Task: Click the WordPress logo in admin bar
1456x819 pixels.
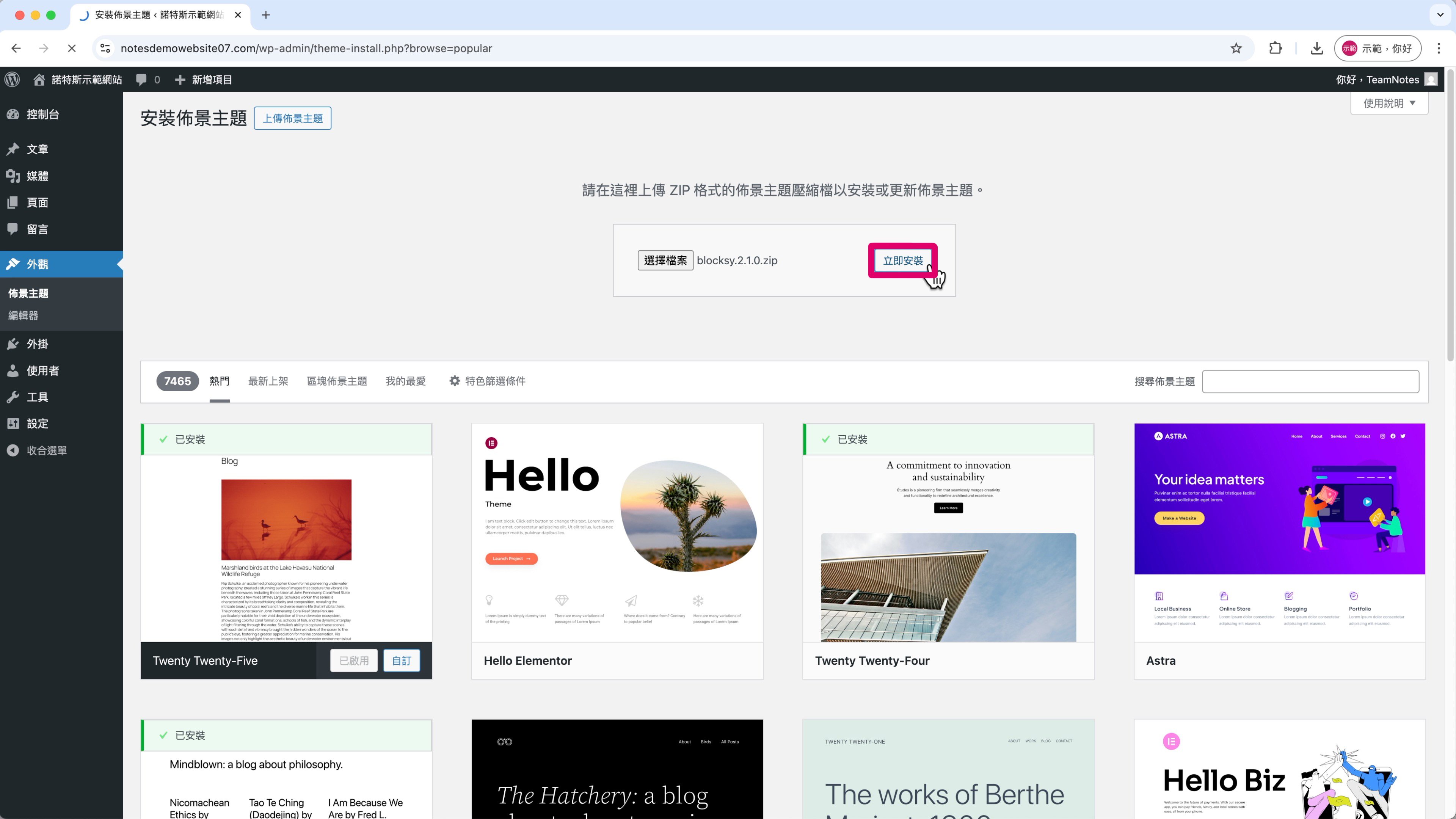Action: 13,80
